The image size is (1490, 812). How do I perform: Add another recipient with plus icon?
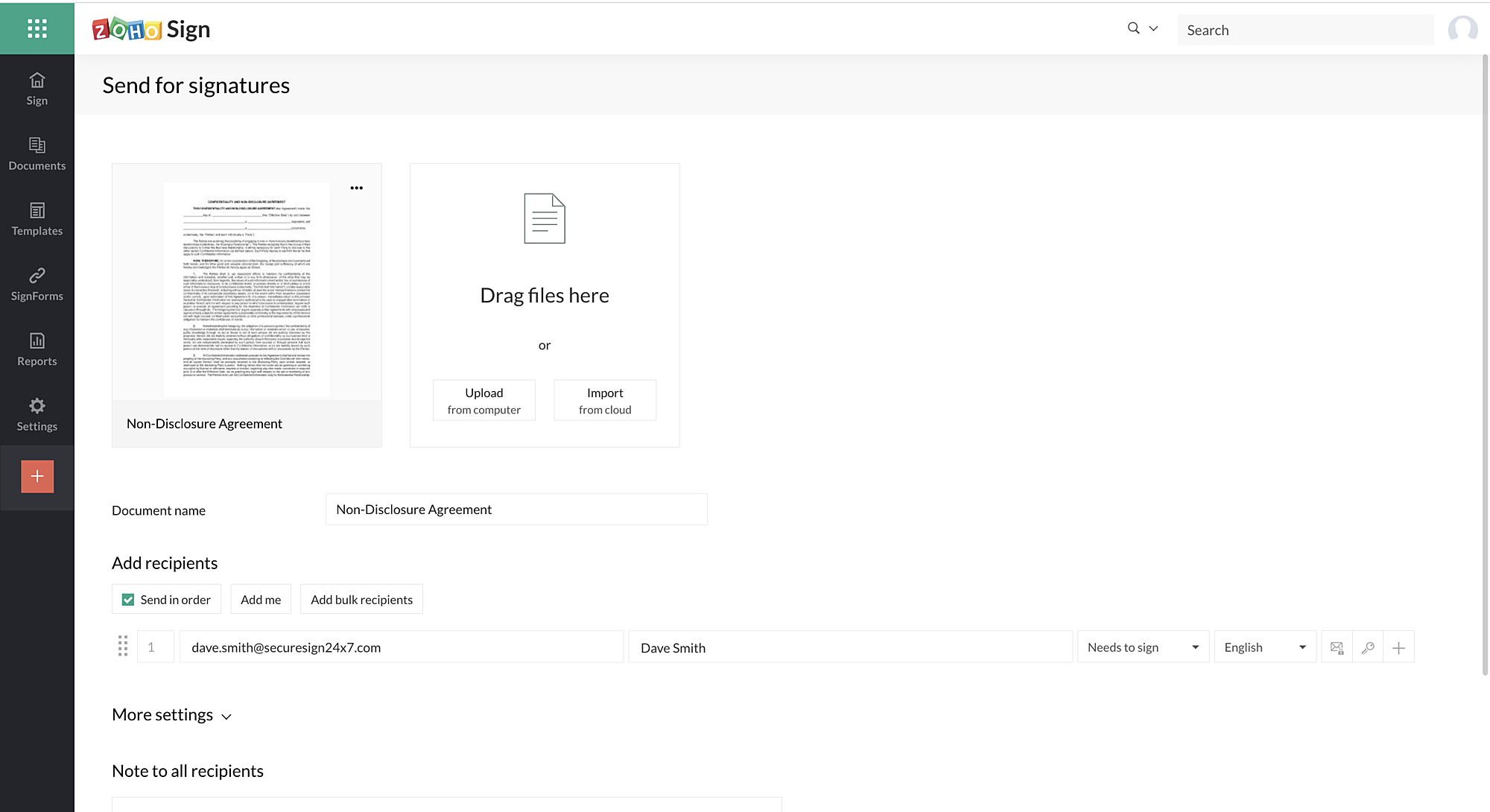pyautogui.click(x=1398, y=647)
